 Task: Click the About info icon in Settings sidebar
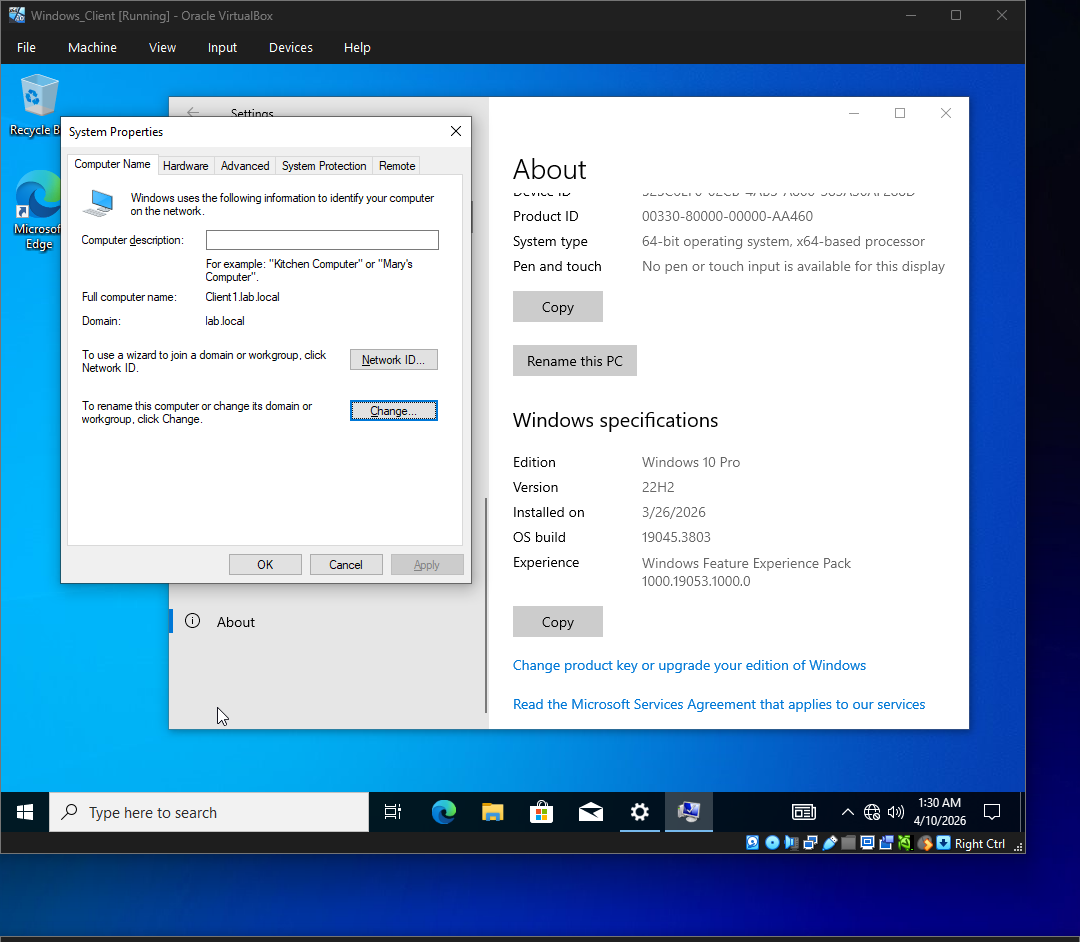coord(193,621)
